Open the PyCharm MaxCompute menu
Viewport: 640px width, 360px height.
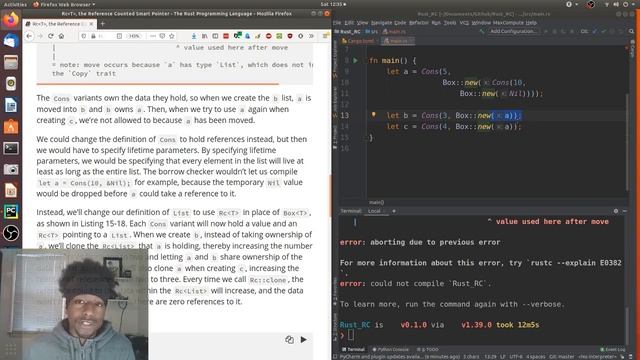tap(508, 23)
